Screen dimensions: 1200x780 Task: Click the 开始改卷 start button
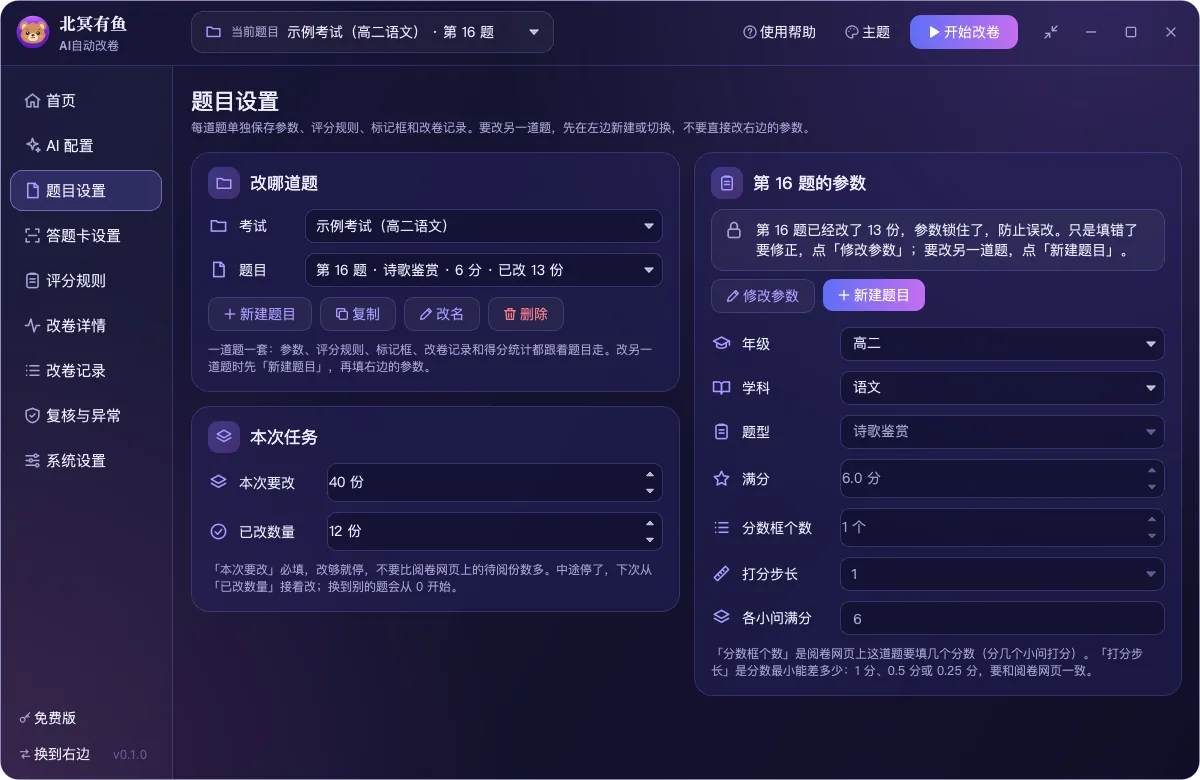(964, 32)
